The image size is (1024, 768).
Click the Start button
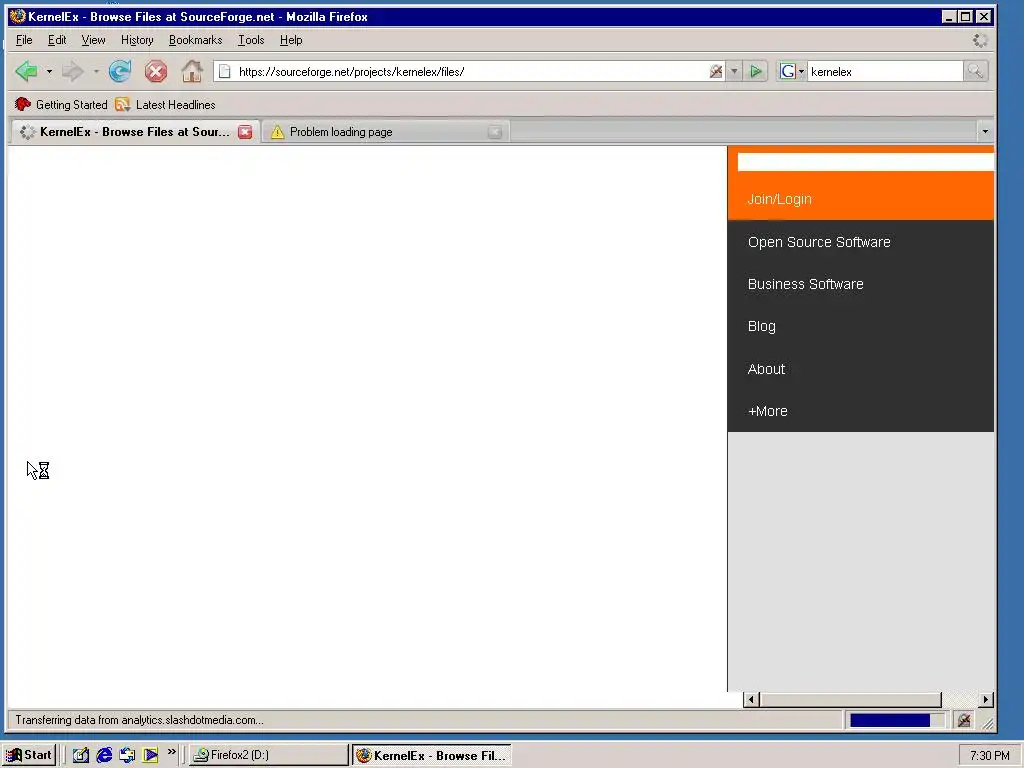(29, 755)
